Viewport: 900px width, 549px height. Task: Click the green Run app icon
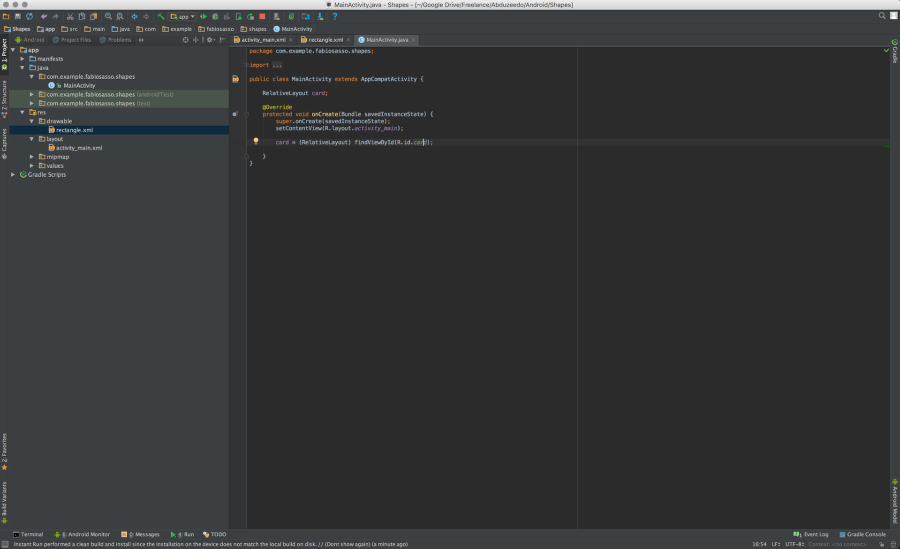pos(203,17)
